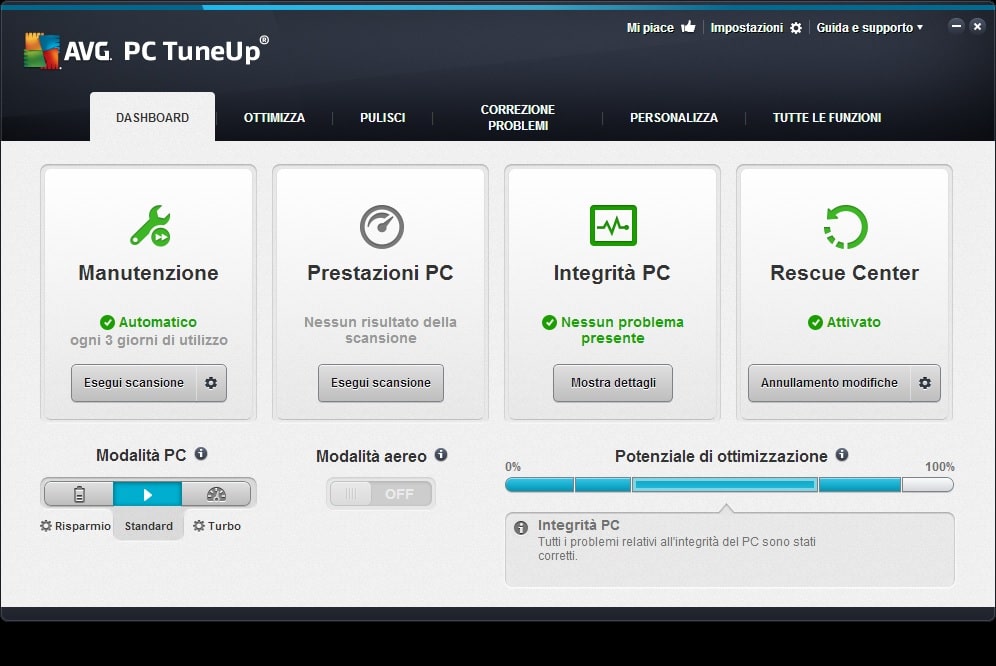Open Rescue Center settings gear

tap(925, 383)
